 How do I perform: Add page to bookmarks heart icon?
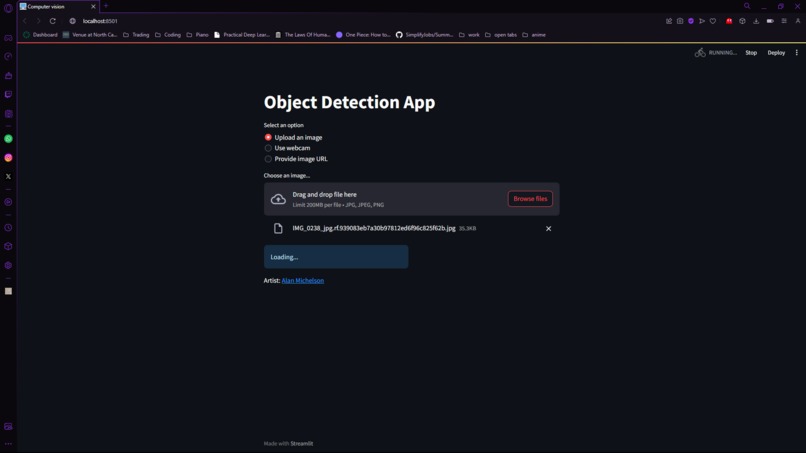(713, 21)
